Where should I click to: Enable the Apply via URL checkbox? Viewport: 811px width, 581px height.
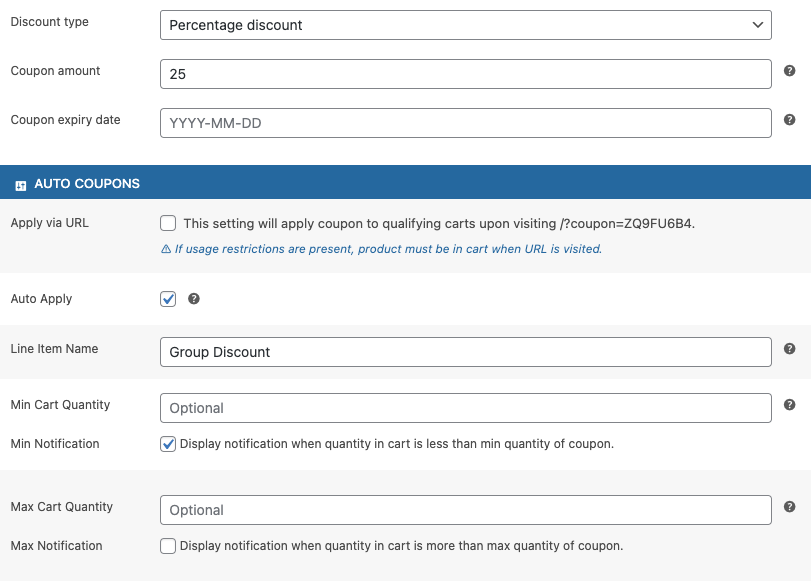point(168,224)
